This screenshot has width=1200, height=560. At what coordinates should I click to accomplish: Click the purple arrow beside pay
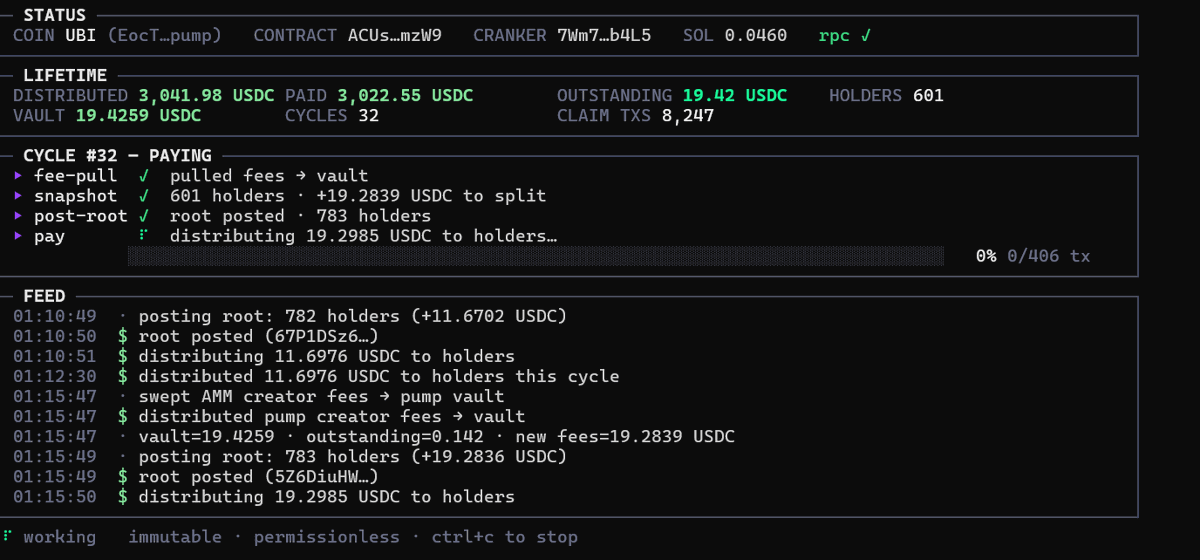pyautogui.click(x=19, y=236)
